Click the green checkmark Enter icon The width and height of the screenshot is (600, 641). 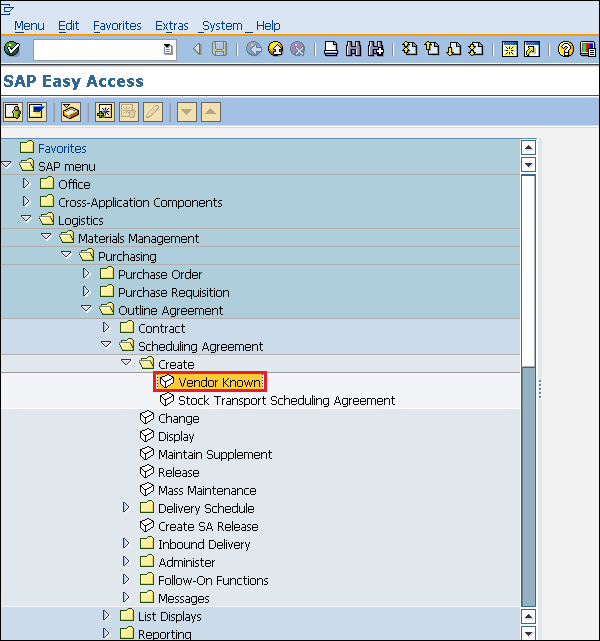click(12, 49)
